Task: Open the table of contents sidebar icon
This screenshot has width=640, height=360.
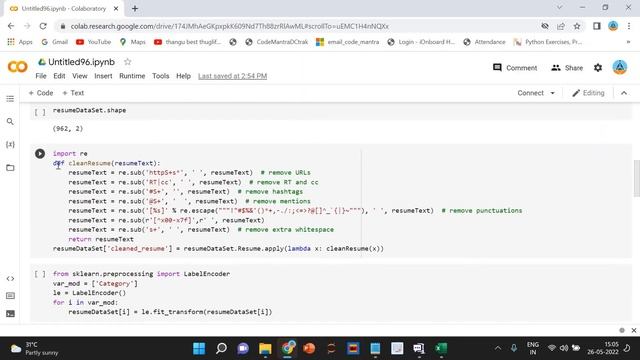Action: tap(10, 99)
